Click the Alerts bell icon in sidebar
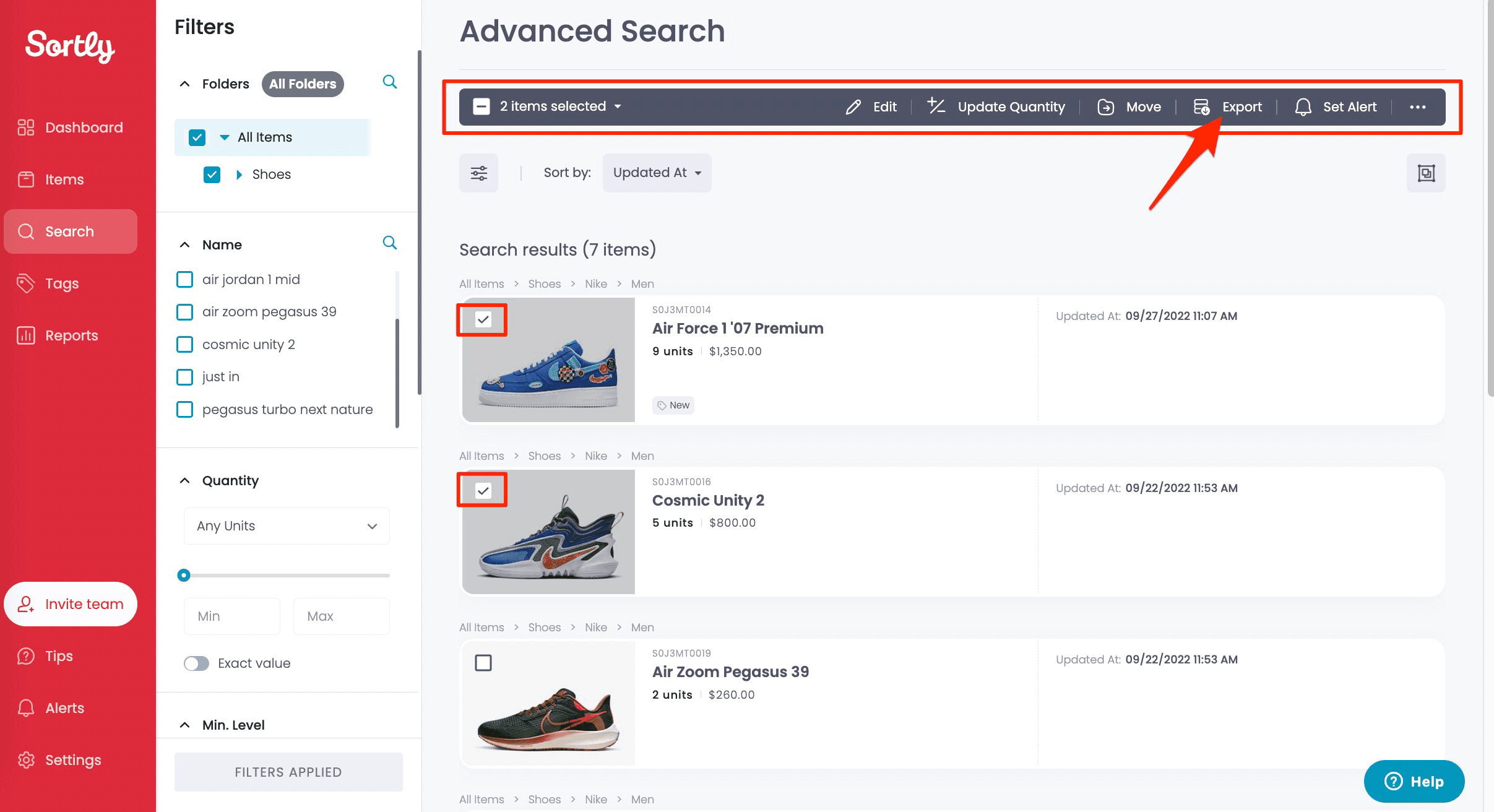This screenshot has height=812, width=1494. 26,708
